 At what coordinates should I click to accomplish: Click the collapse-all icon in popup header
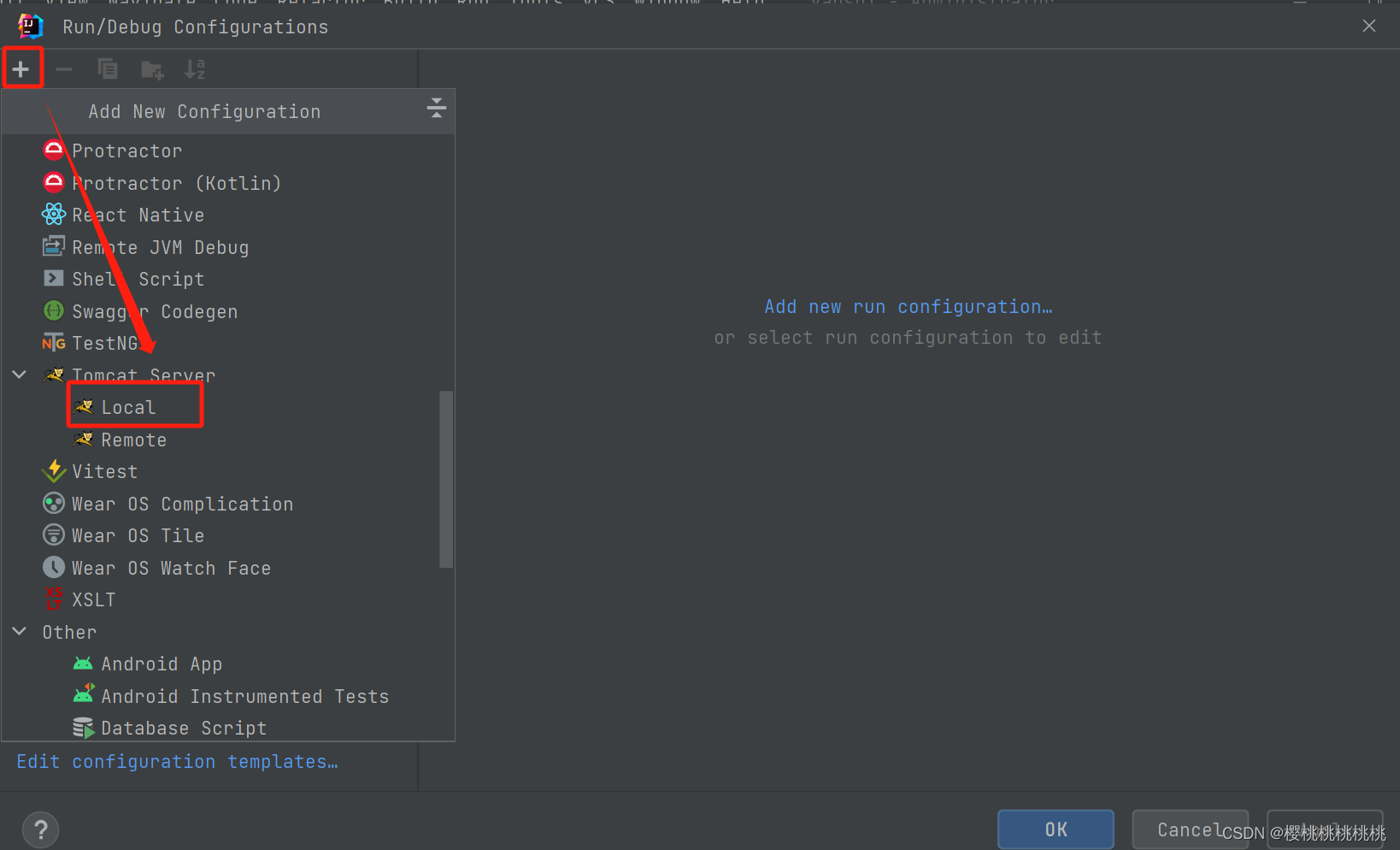(x=437, y=108)
